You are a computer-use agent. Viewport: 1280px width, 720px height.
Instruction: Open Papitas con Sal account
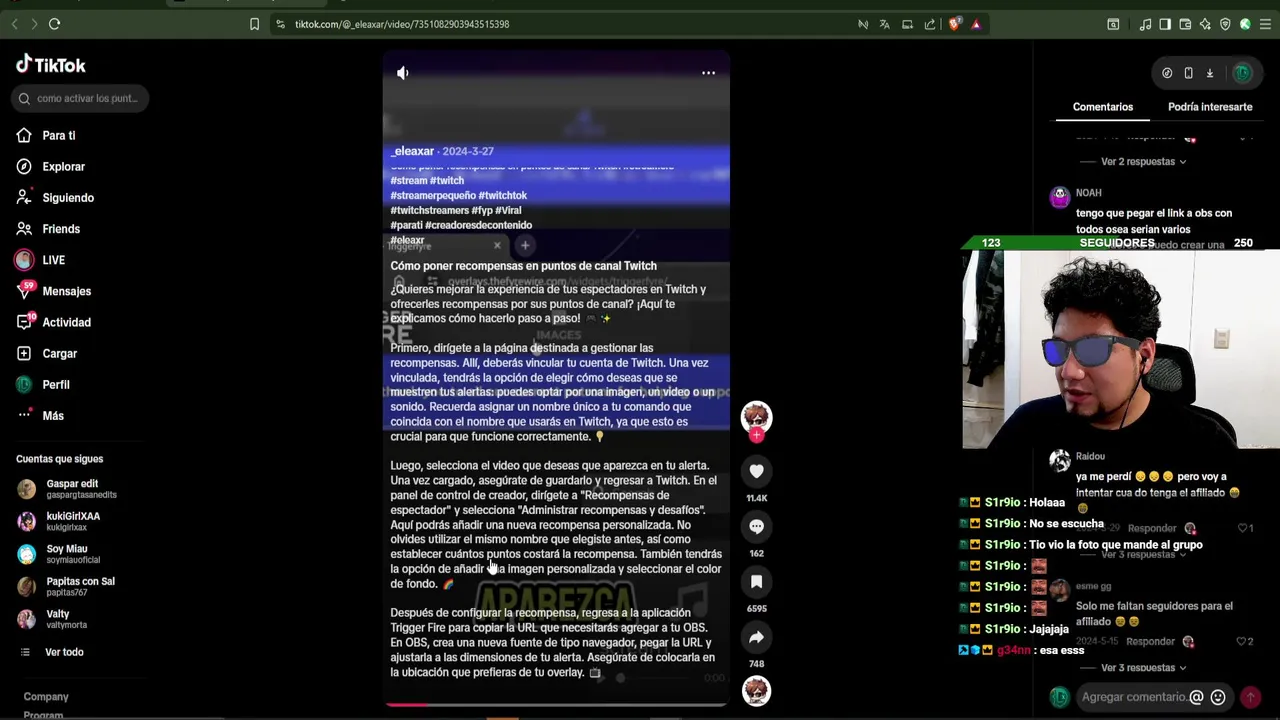coord(67,586)
